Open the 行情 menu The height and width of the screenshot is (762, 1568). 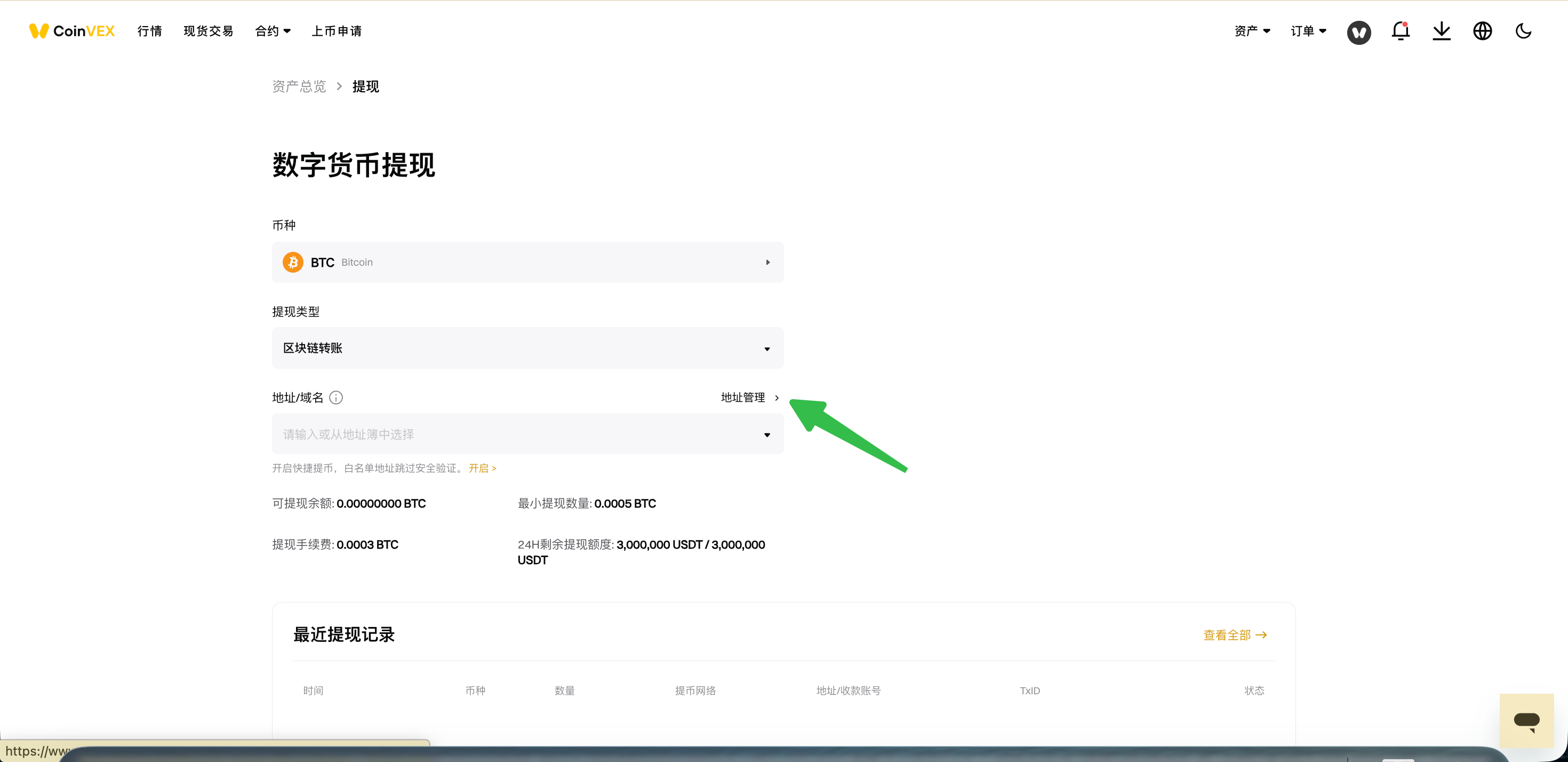click(150, 31)
